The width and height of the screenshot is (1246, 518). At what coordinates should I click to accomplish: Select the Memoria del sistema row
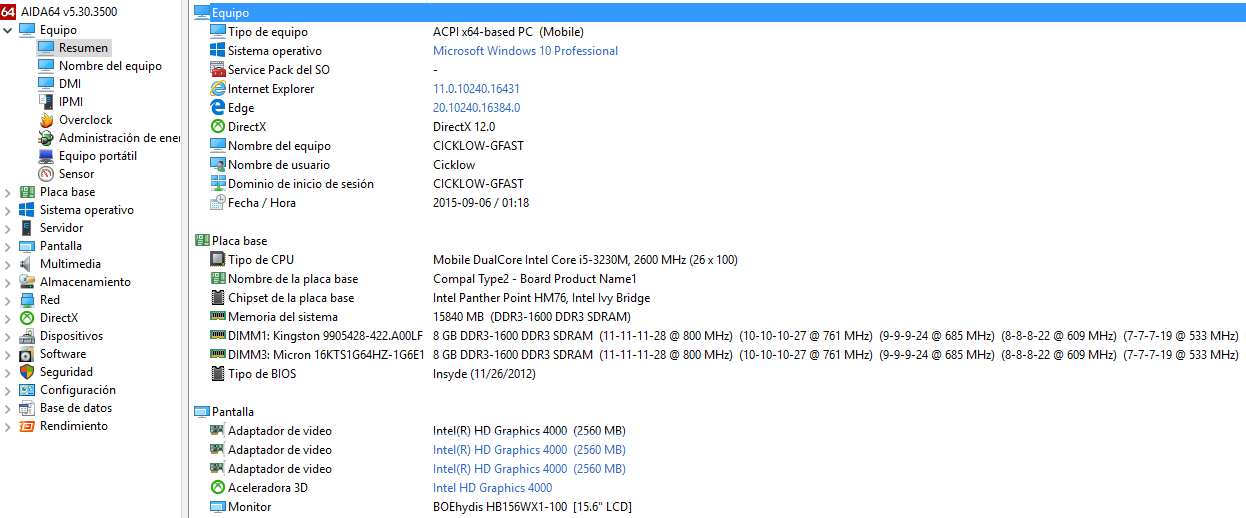coord(719,317)
